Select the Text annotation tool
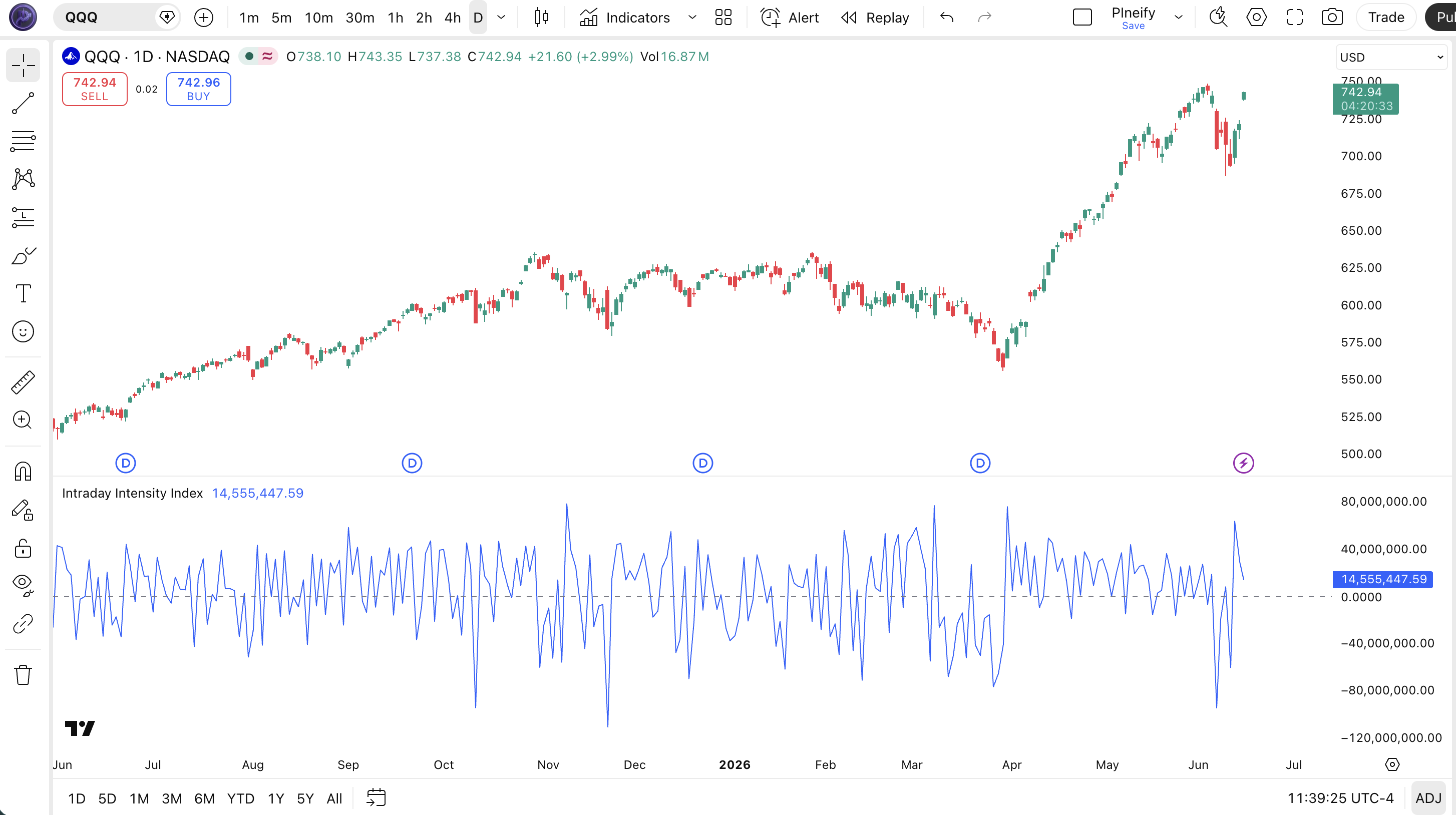This screenshot has width=1456, height=815. [x=23, y=293]
